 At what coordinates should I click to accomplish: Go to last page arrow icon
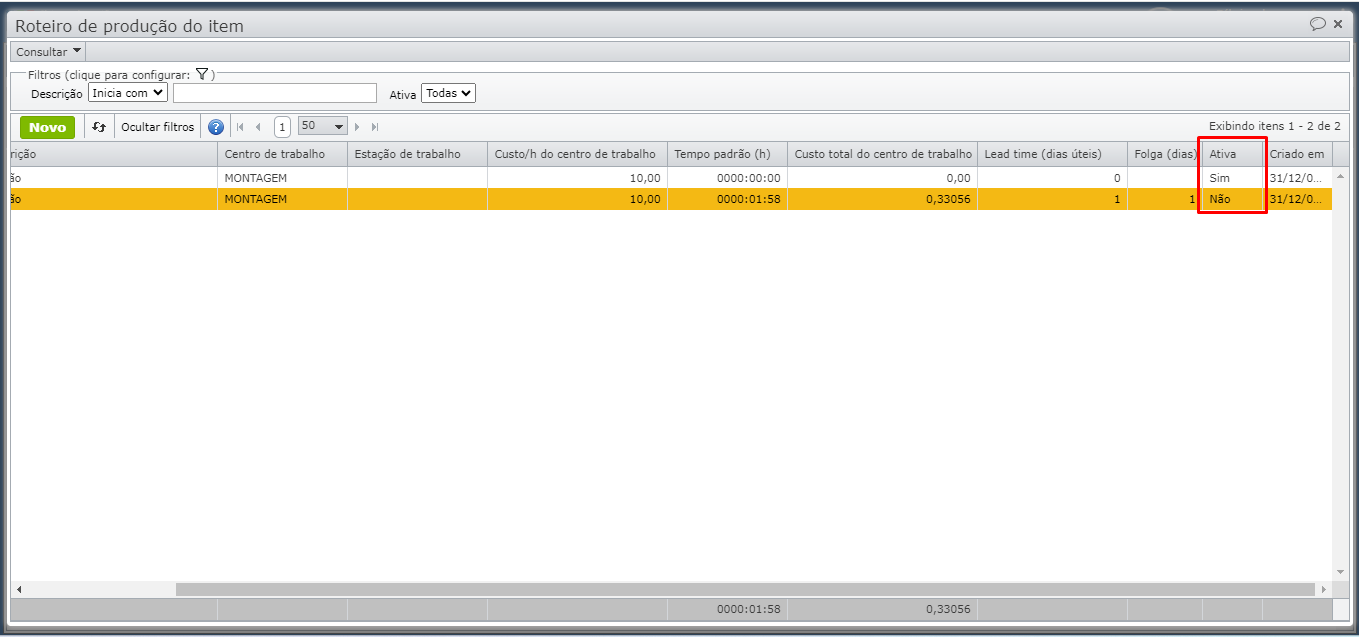[x=375, y=127]
